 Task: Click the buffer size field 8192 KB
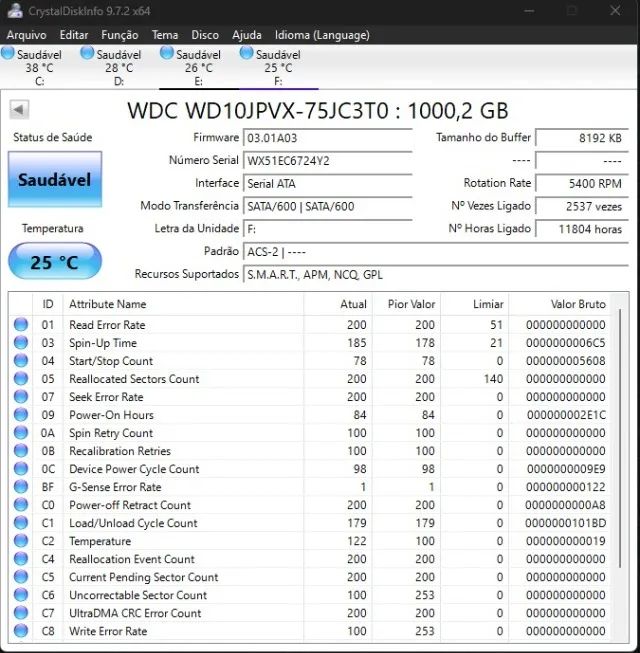(x=582, y=138)
